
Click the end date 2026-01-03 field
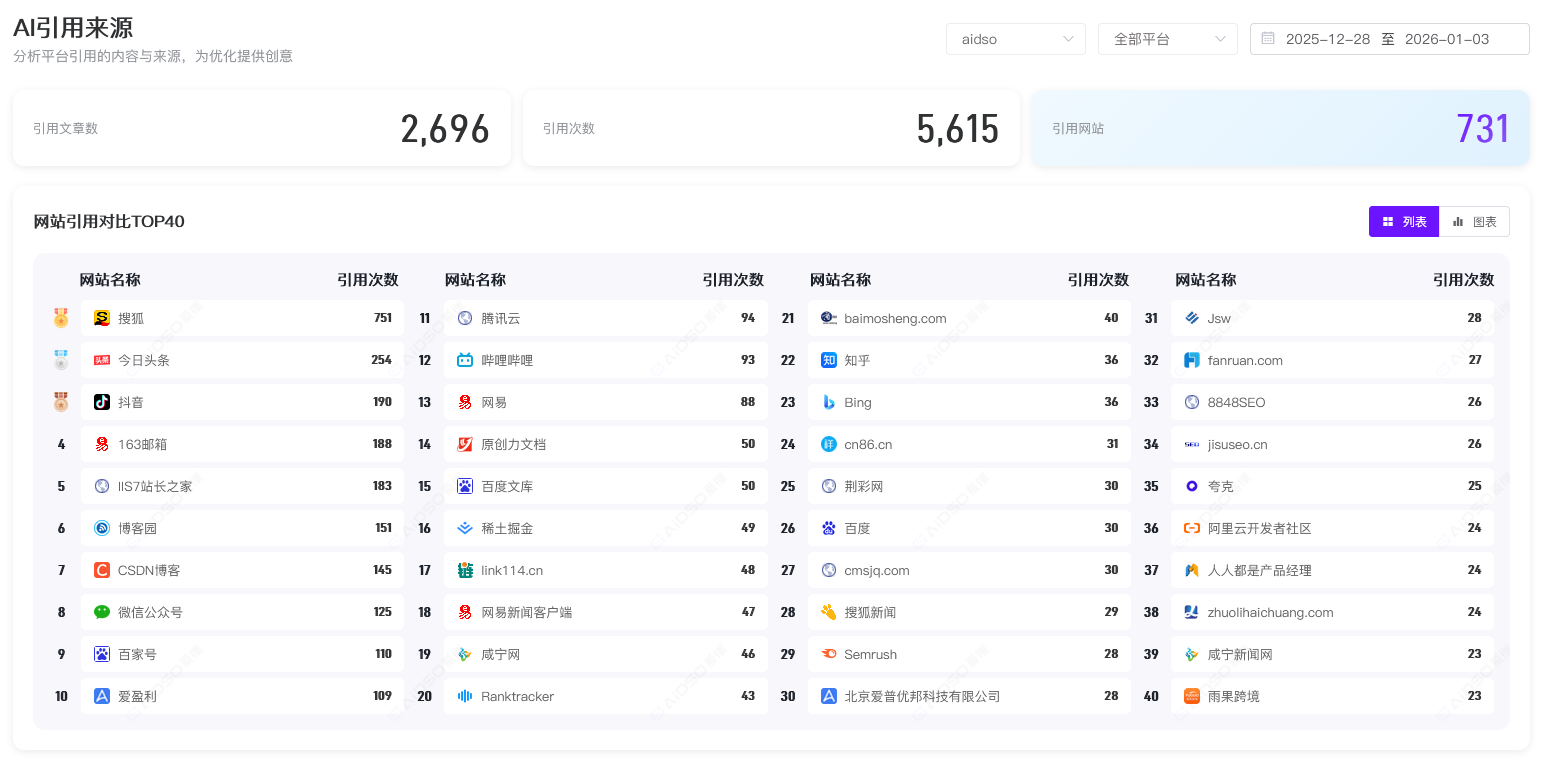pos(1446,39)
